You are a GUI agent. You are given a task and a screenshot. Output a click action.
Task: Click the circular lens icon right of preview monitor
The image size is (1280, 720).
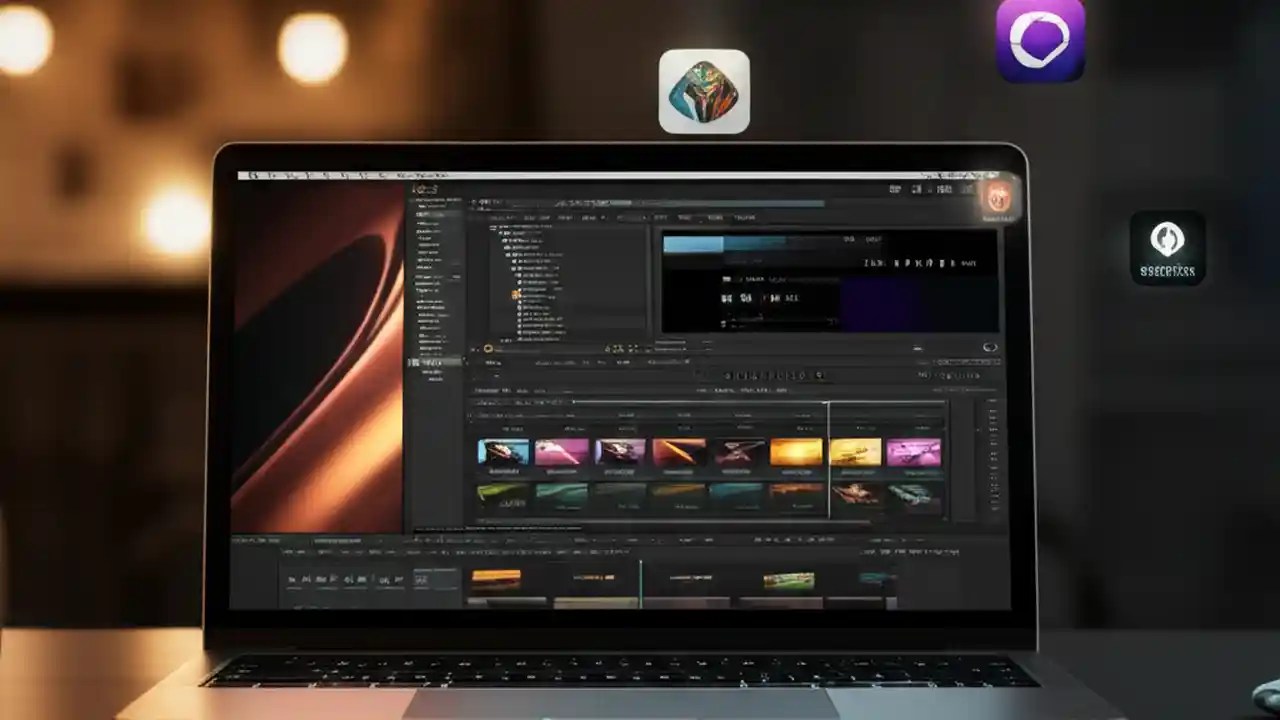pyautogui.click(x=989, y=346)
